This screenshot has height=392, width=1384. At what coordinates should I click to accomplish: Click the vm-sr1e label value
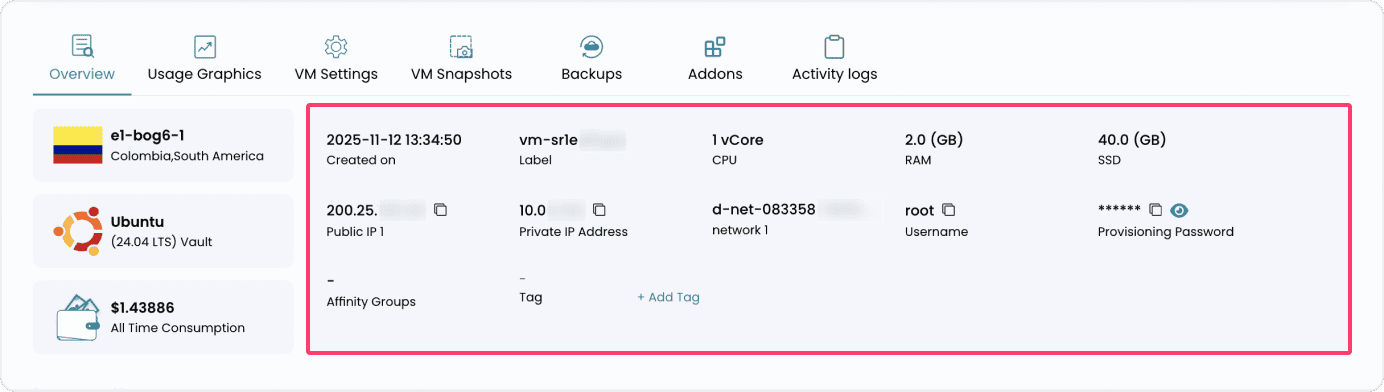[549, 140]
